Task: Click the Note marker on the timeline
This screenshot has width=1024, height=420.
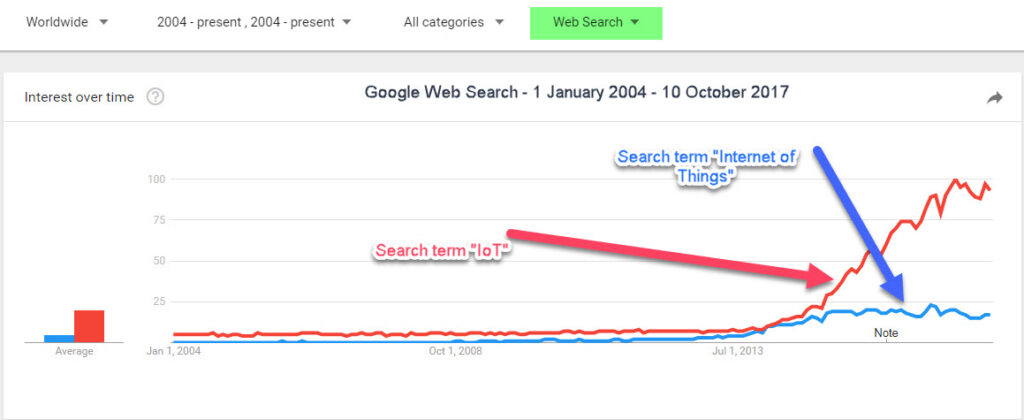Action: [886, 333]
